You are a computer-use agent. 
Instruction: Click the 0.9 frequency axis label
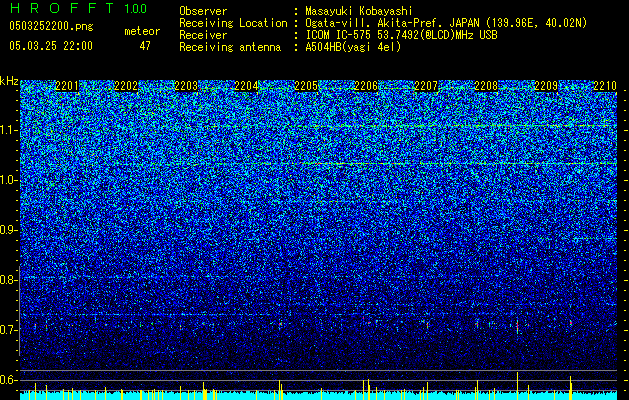tap(7, 230)
